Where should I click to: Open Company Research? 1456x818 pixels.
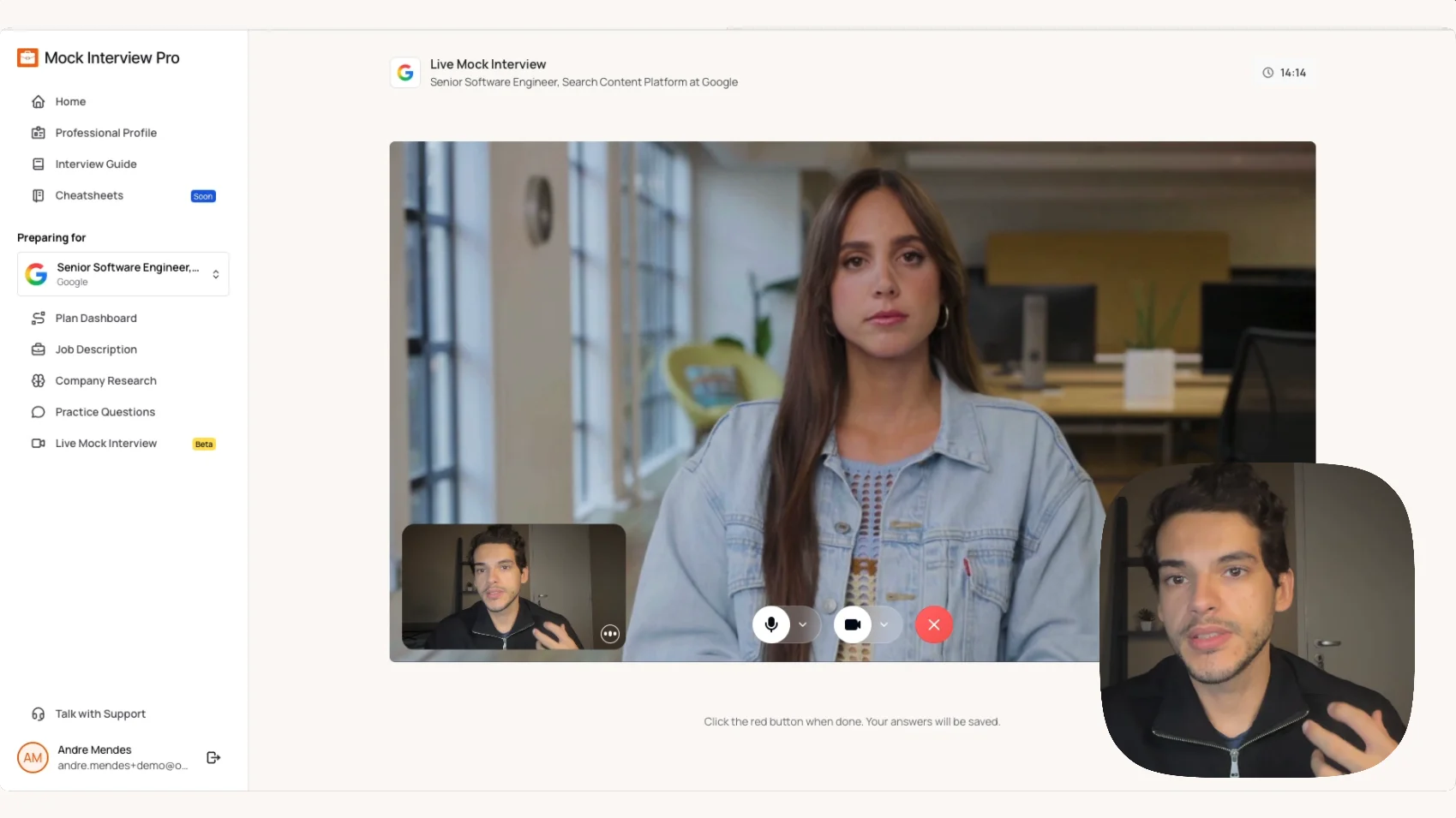105,380
